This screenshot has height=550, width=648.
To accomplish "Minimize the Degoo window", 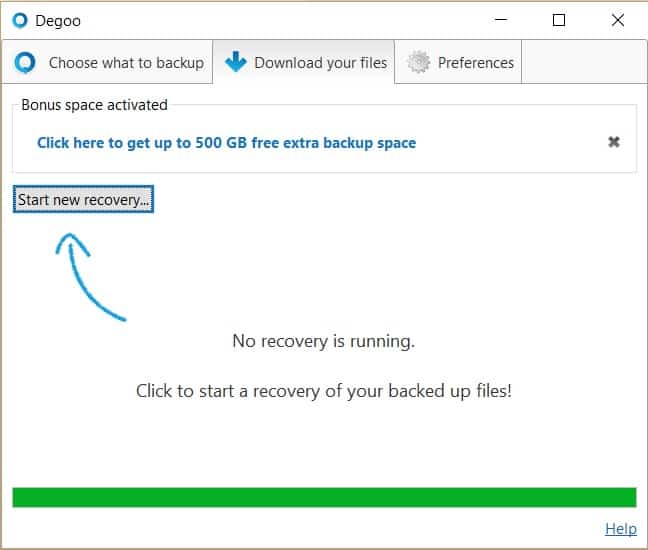I will [501, 19].
